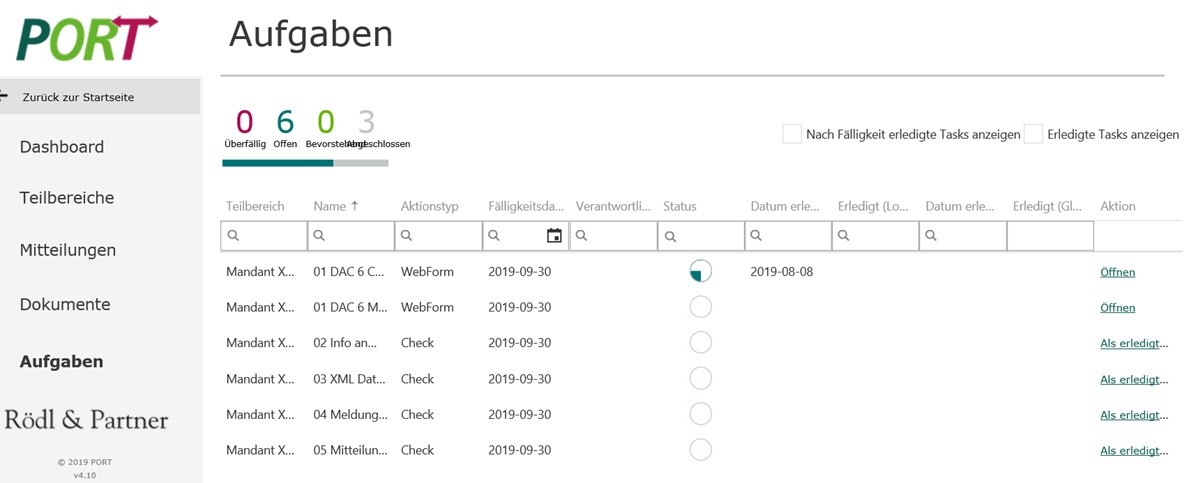Click the search icon in the Teilbereich filter

pyautogui.click(x=233, y=236)
